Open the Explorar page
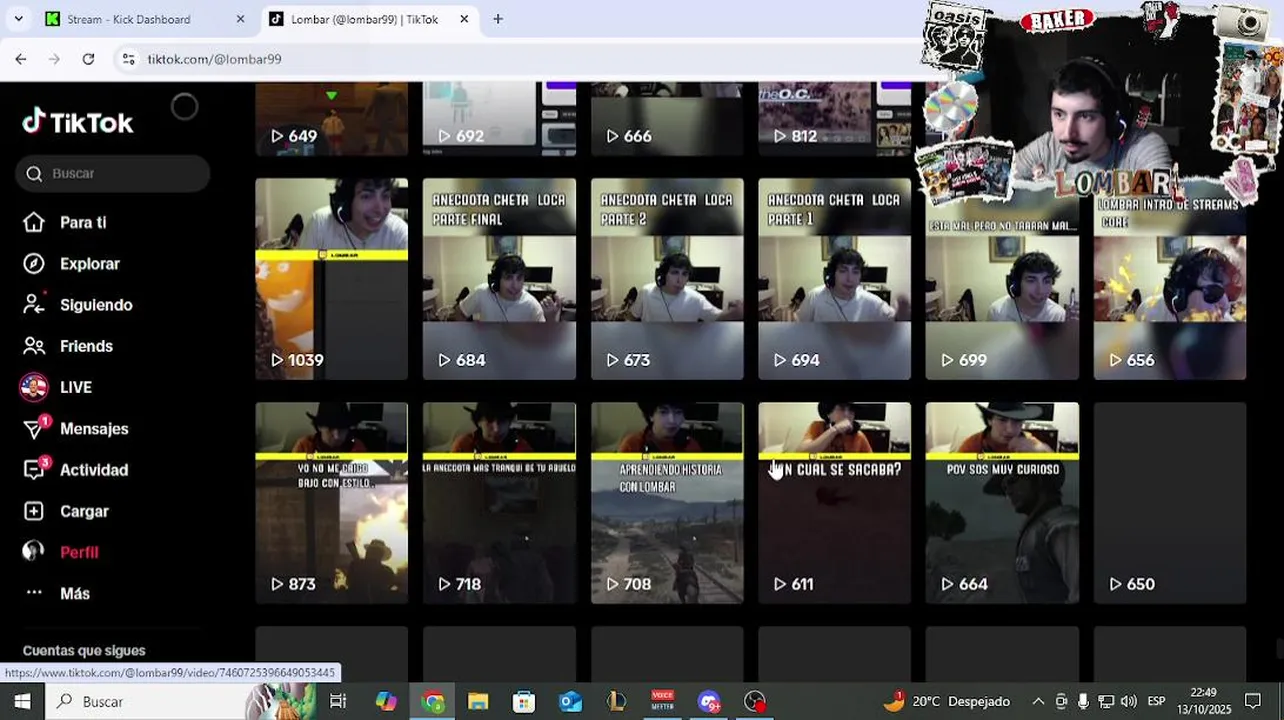Screen dimensions: 1284x720 click(x=90, y=264)
